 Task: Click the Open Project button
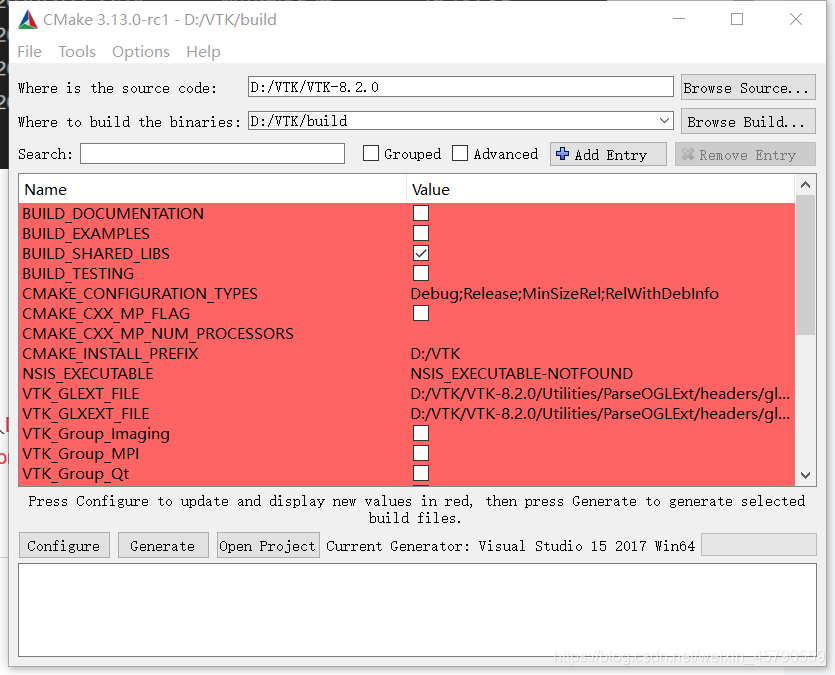268,546
